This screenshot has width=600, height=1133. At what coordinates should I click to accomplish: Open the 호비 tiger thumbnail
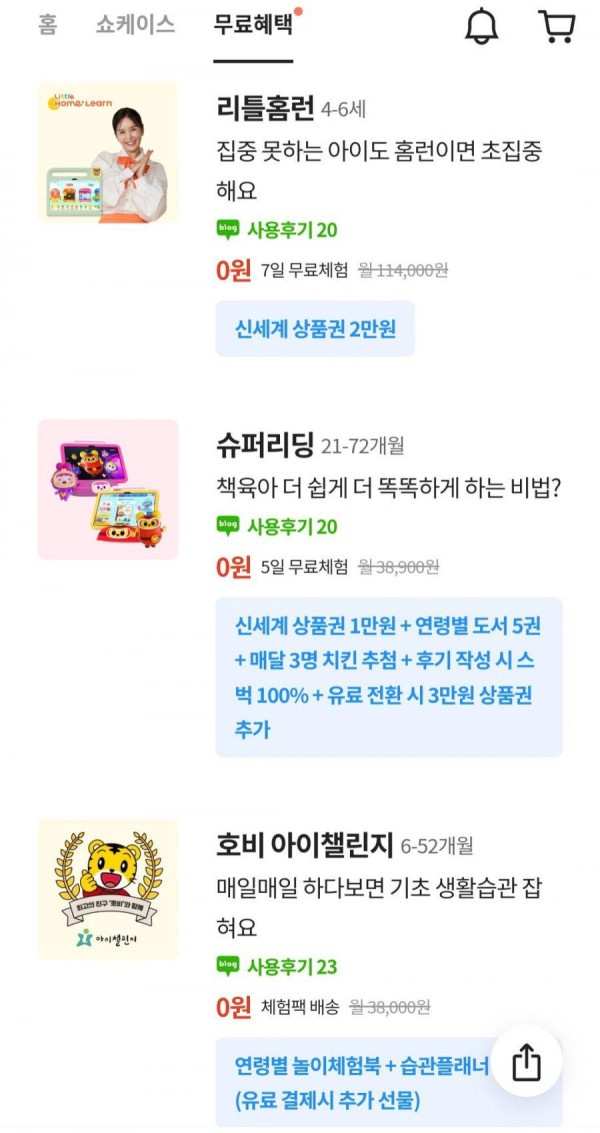coord(108,889)
